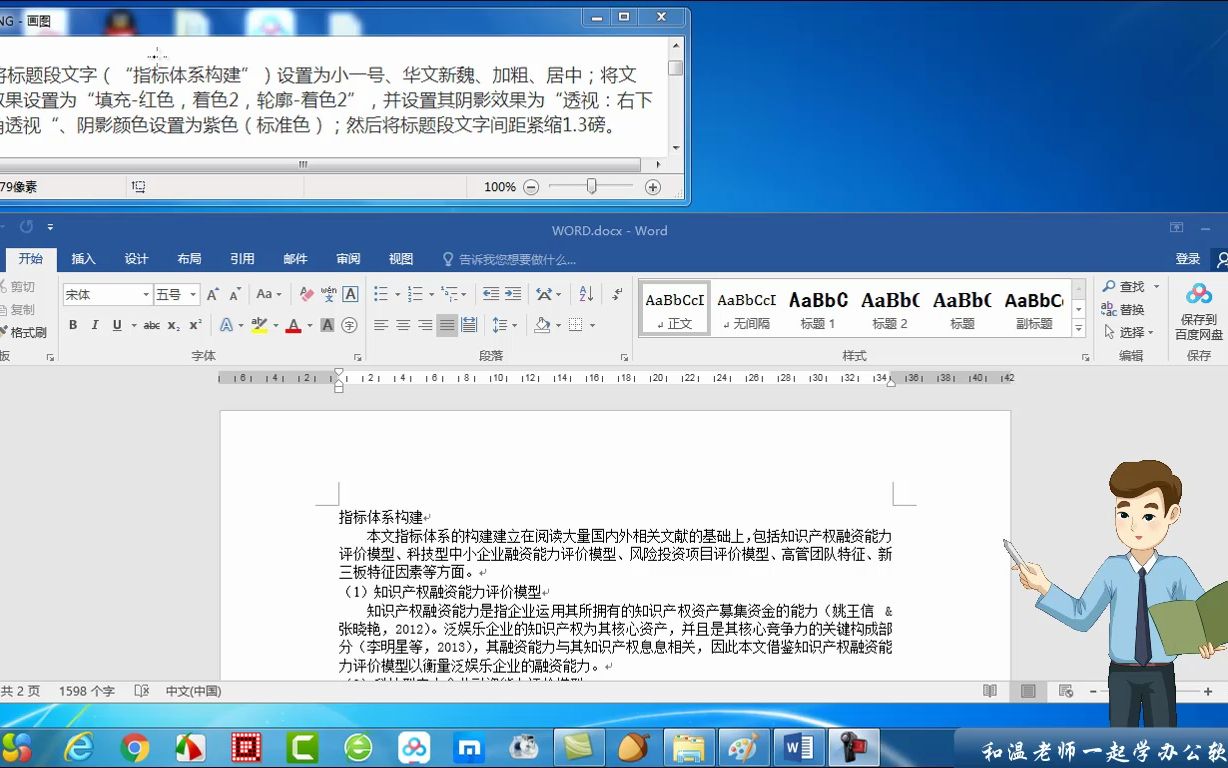Open the font color swatch
This screenshot has height=768, width=1228.
click(294, 325)
